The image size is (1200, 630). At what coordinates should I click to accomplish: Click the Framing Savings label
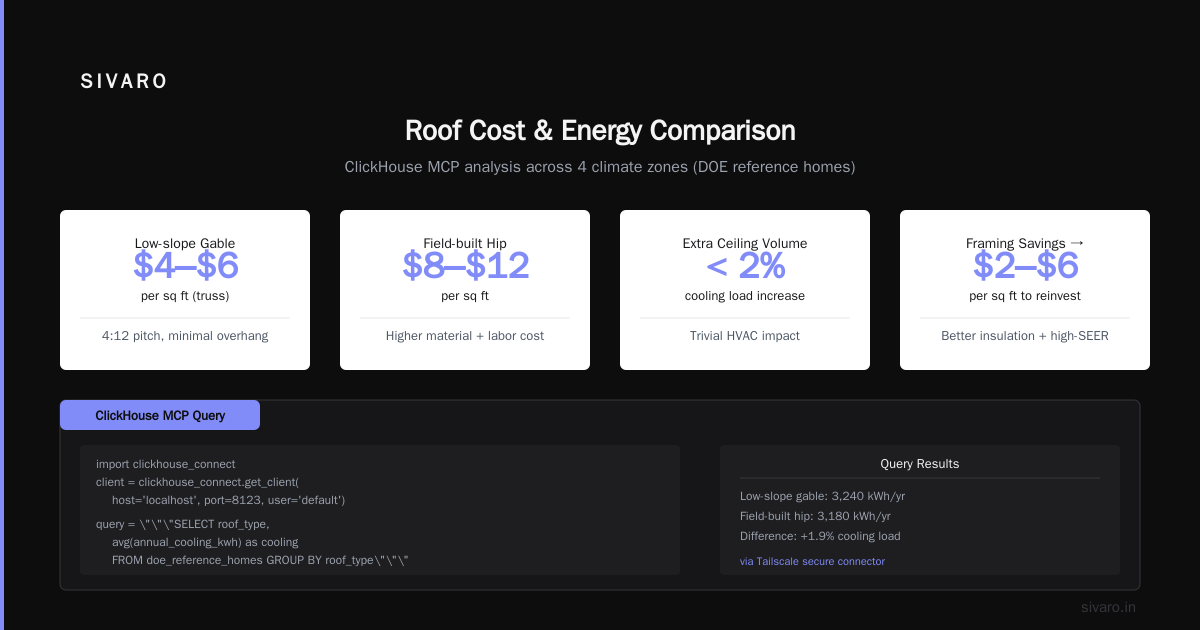1025,243
